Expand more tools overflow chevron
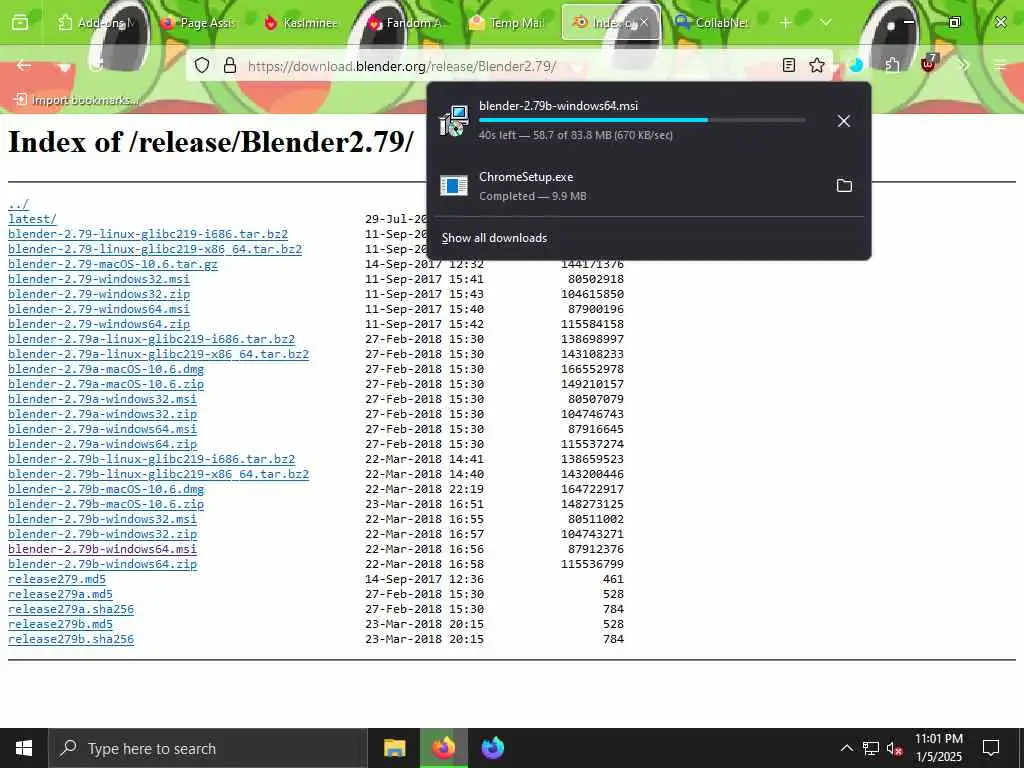Viewport: 1024px width, 768px height. point(965,65)
